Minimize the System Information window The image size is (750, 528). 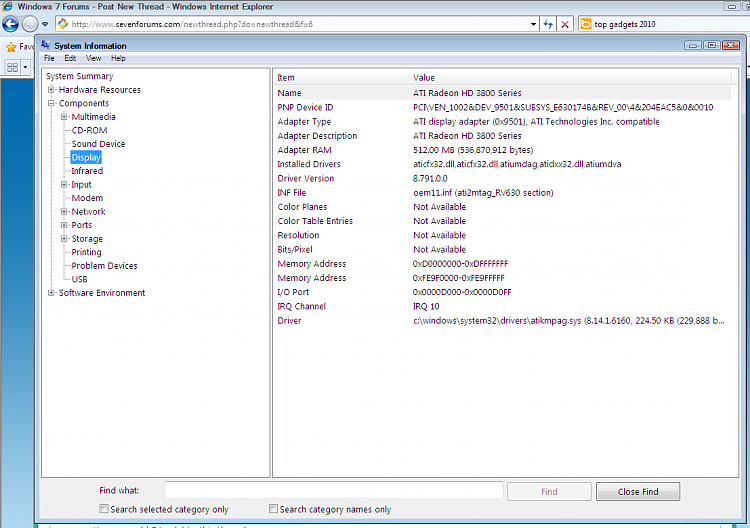[693, 45]
